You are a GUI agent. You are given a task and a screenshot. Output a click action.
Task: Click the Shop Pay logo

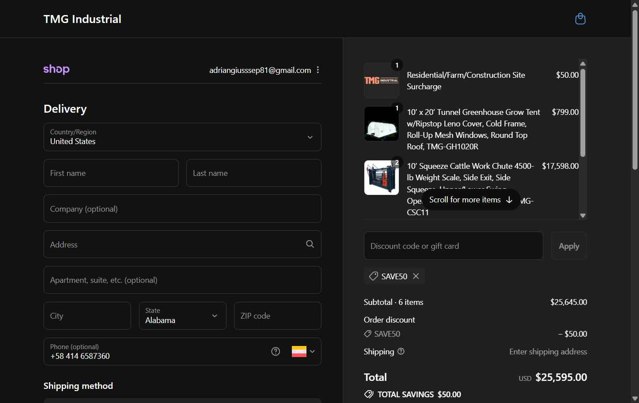(56, 69)
